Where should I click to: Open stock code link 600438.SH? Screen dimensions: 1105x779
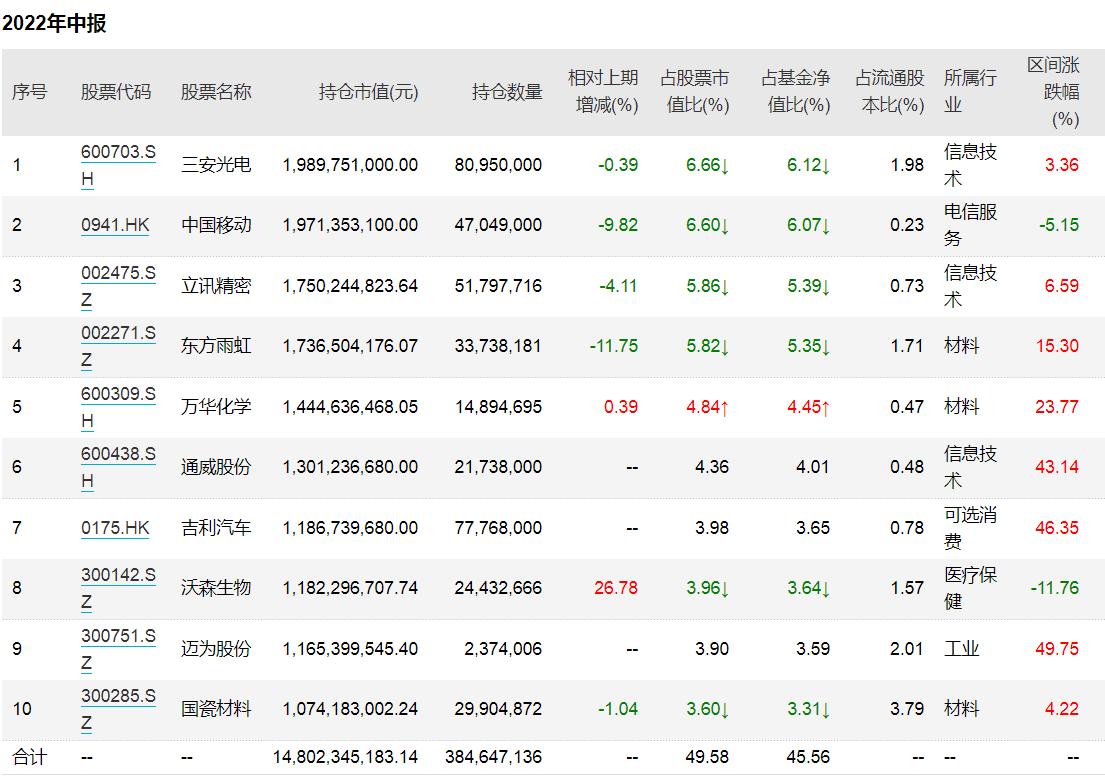pyautogui.click(x=118, y=467)
